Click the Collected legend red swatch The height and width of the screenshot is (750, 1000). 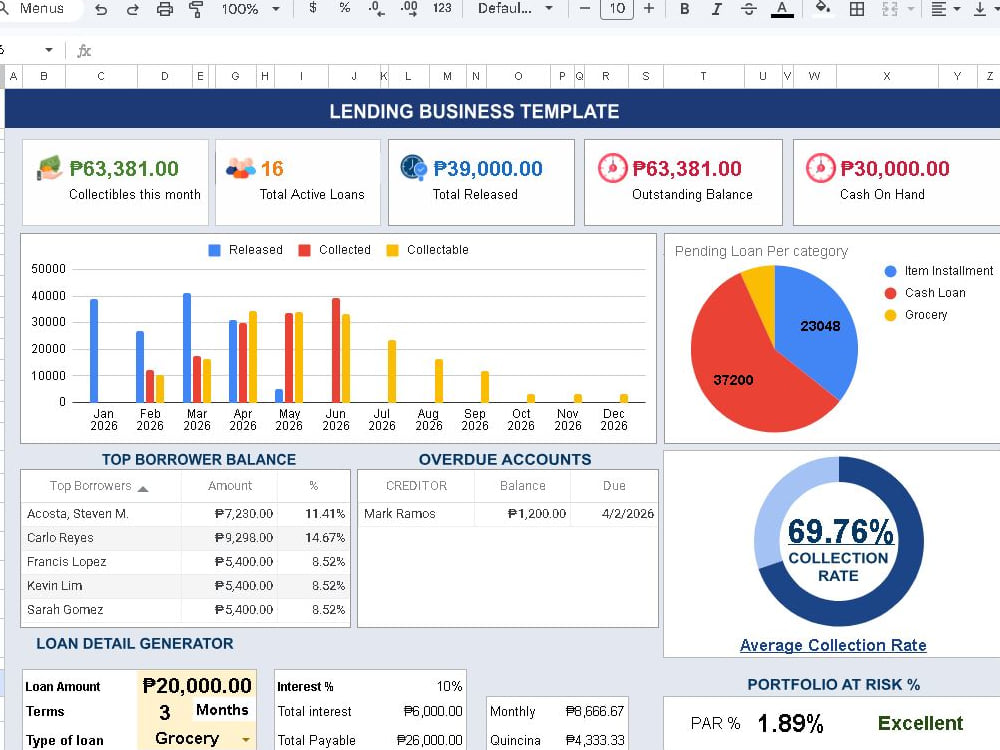pyautogui.click(x=305, y=250)
